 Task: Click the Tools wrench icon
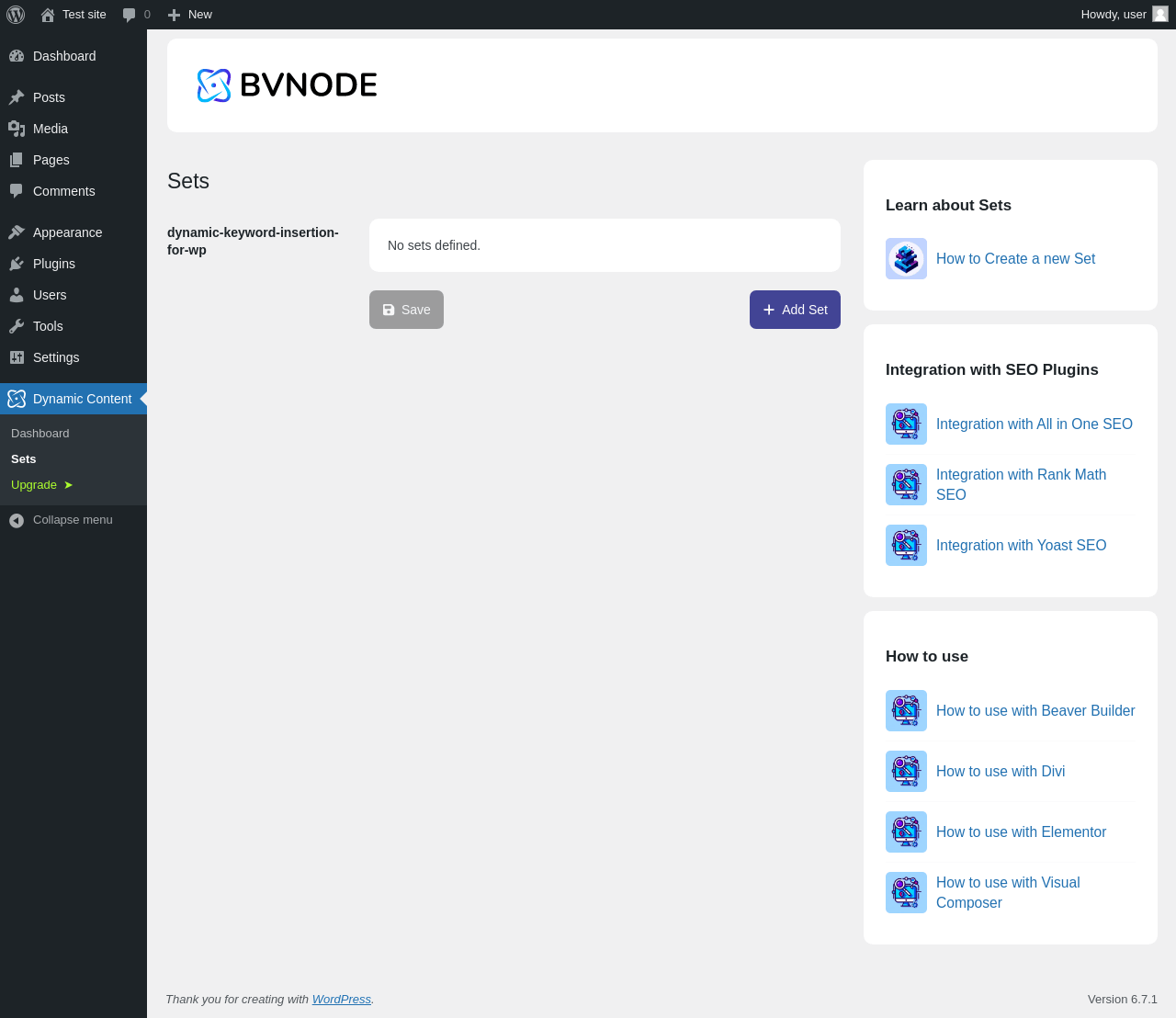17,326
